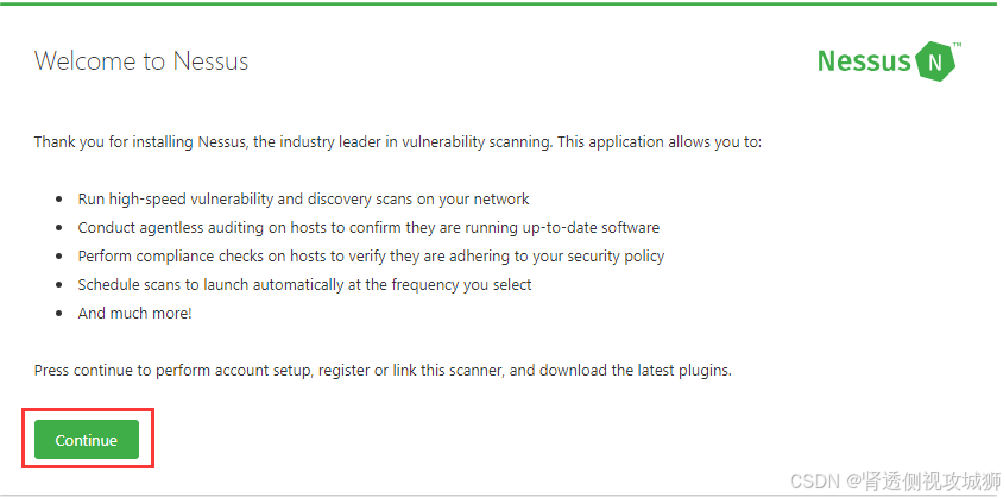Click the Schedule scans to launch line
The width and height of the screenshot is (1005, 499).
tap(304, 284)
